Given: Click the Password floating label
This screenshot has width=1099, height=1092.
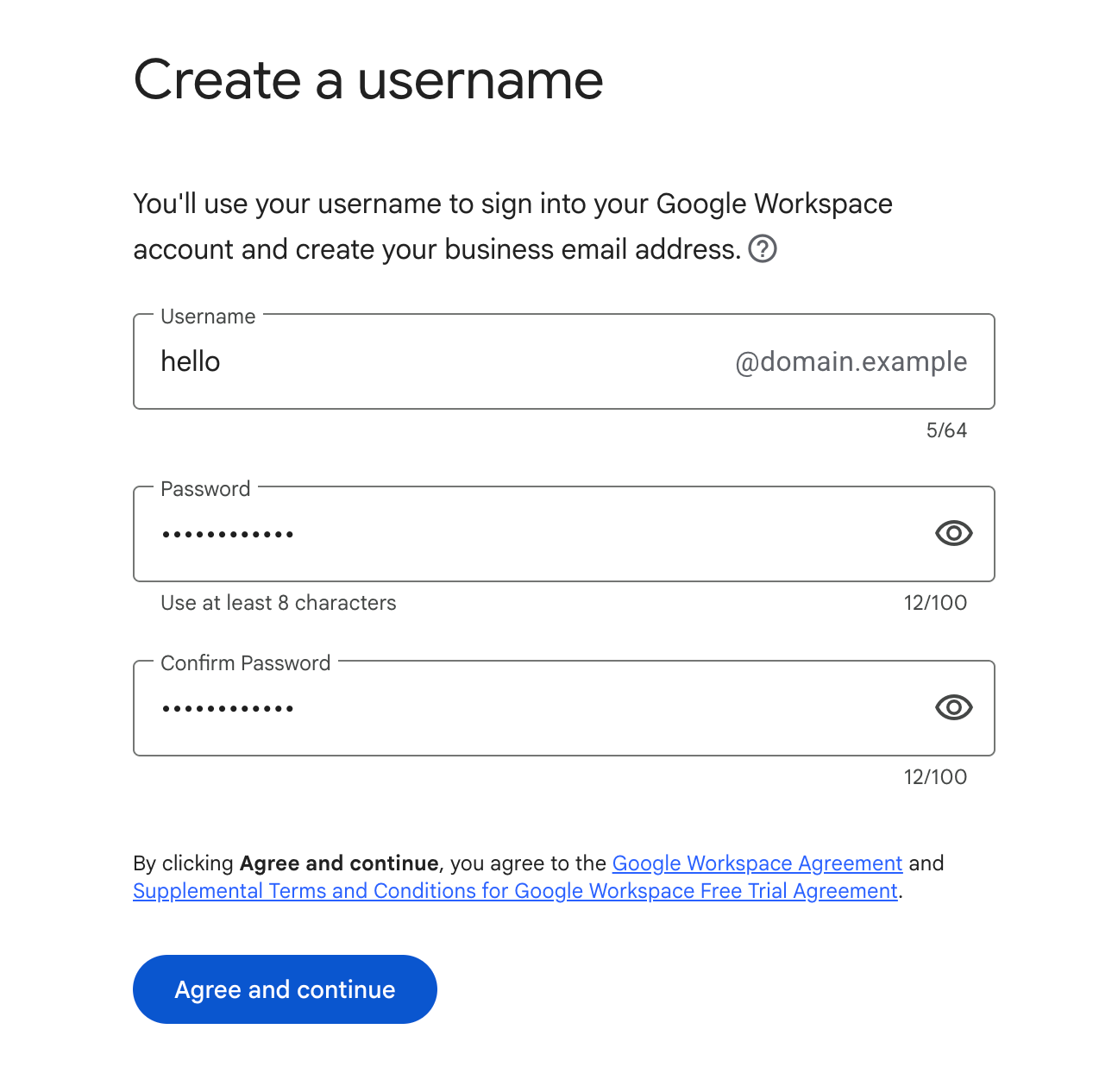Looking at the screenshot, I should pyautogui.click(x=205, y=489).
